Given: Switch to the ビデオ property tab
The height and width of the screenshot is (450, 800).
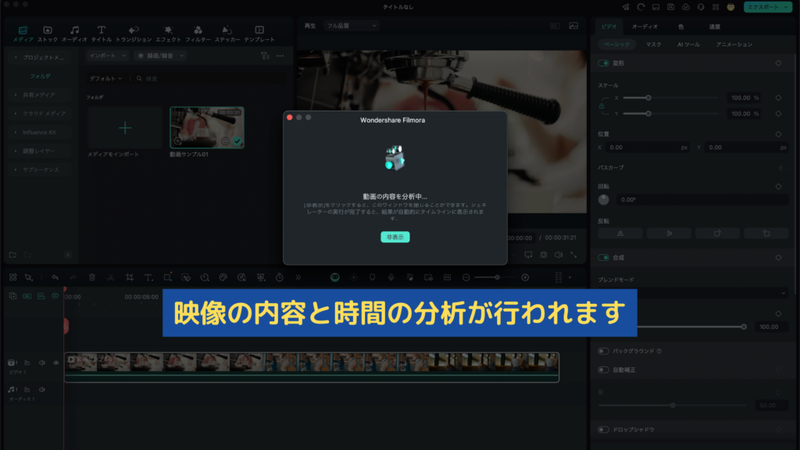Looking at the screenshot, I should (609, 27).
